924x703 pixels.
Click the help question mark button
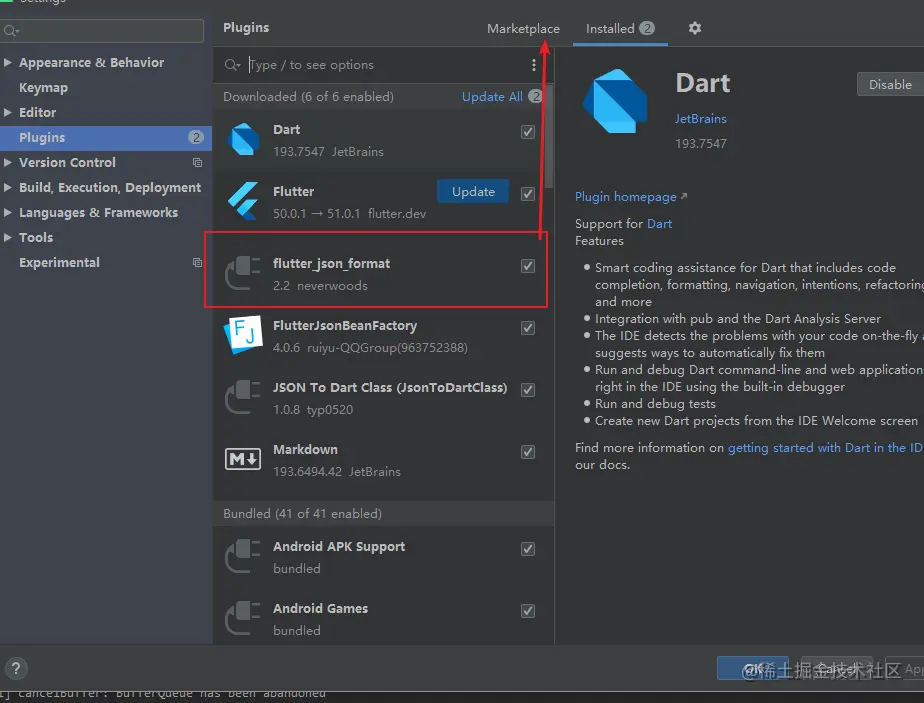click(x=16, y=668)
